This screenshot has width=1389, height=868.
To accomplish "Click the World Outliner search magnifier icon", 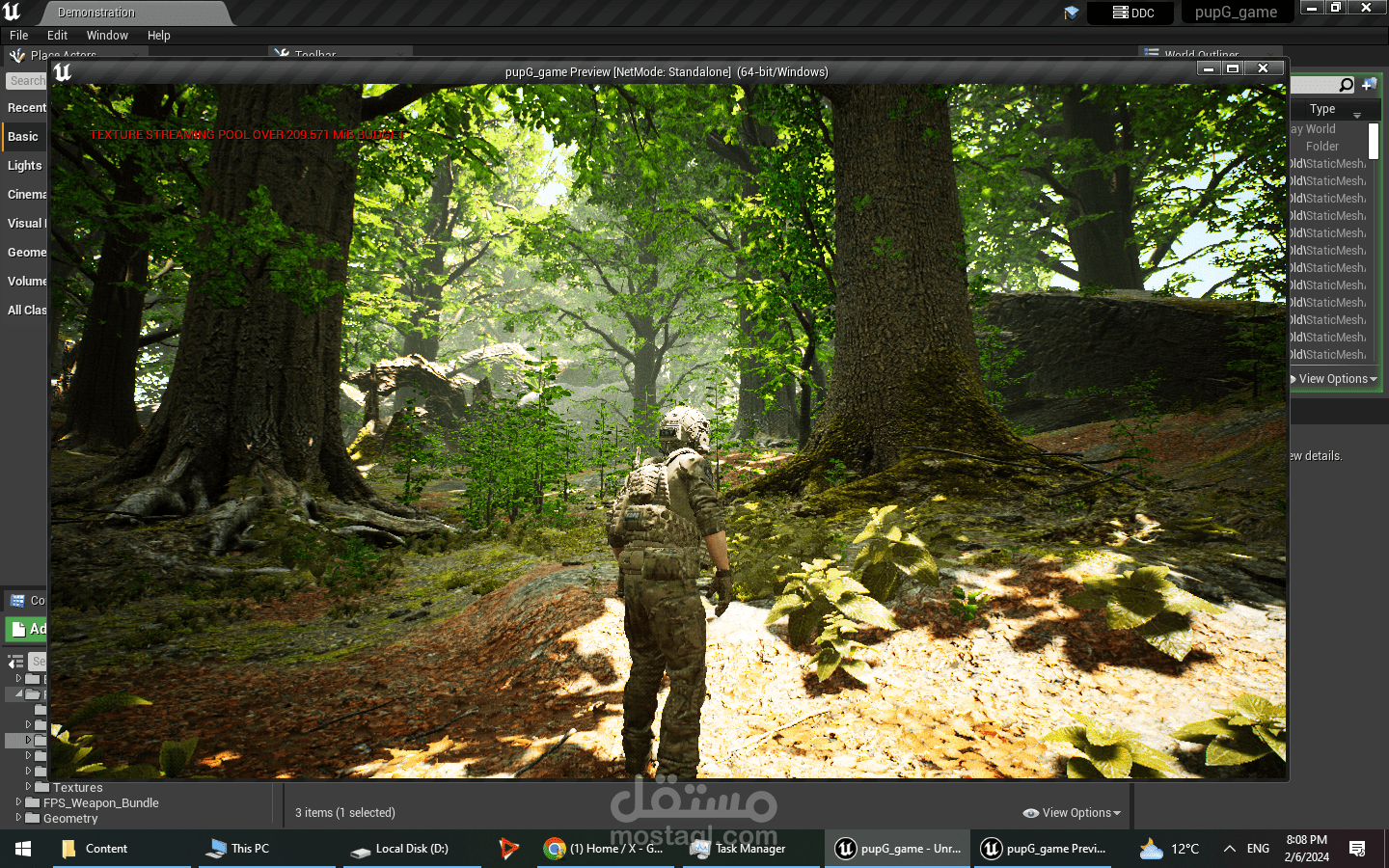I will click(x=1347, y=85).
